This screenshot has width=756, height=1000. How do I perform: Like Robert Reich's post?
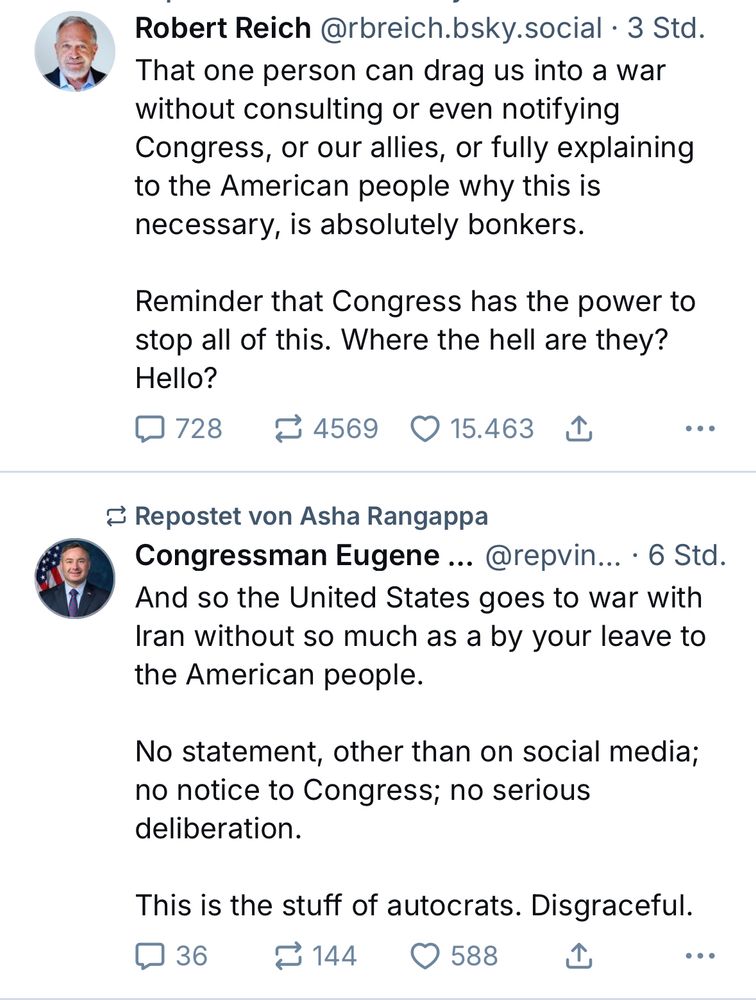tap(426, 429)
